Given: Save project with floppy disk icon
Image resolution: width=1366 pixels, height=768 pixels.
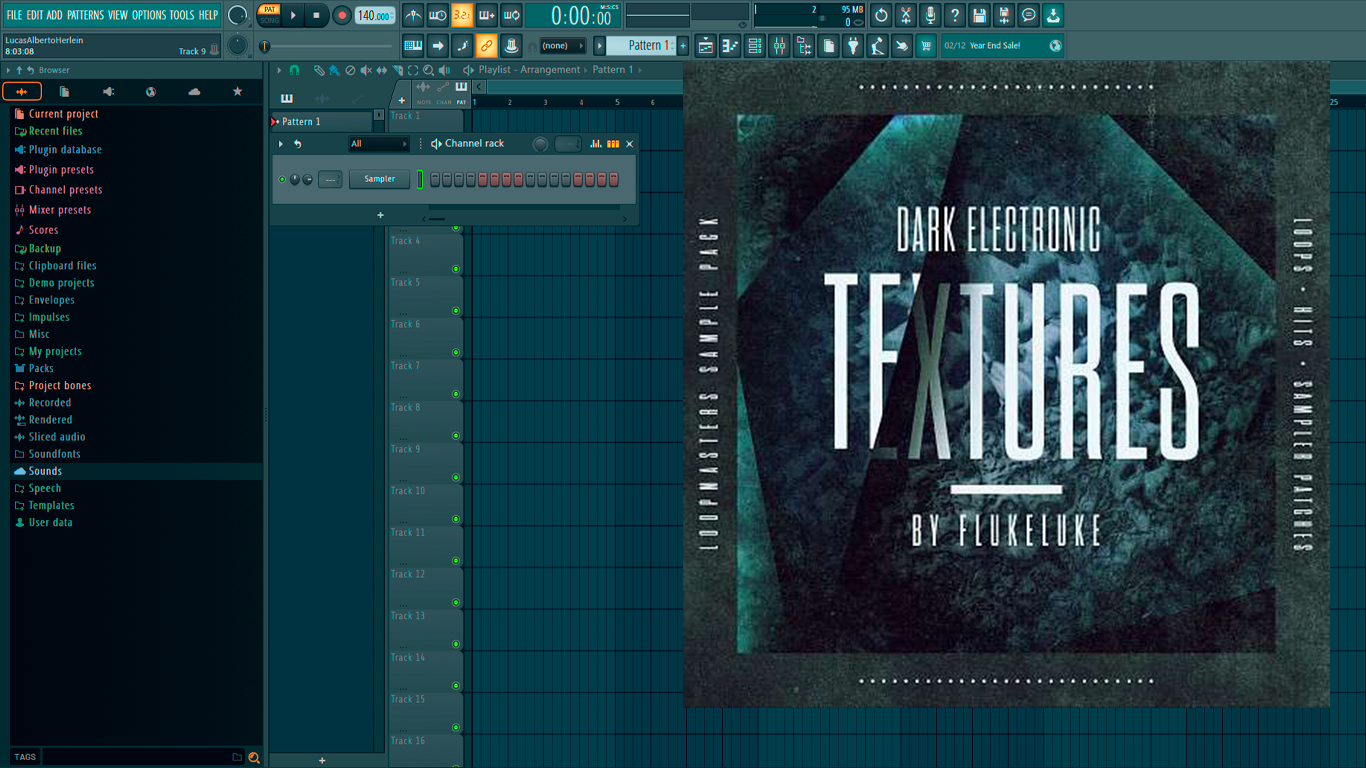Looking at the screenshot, I should 979,15.
